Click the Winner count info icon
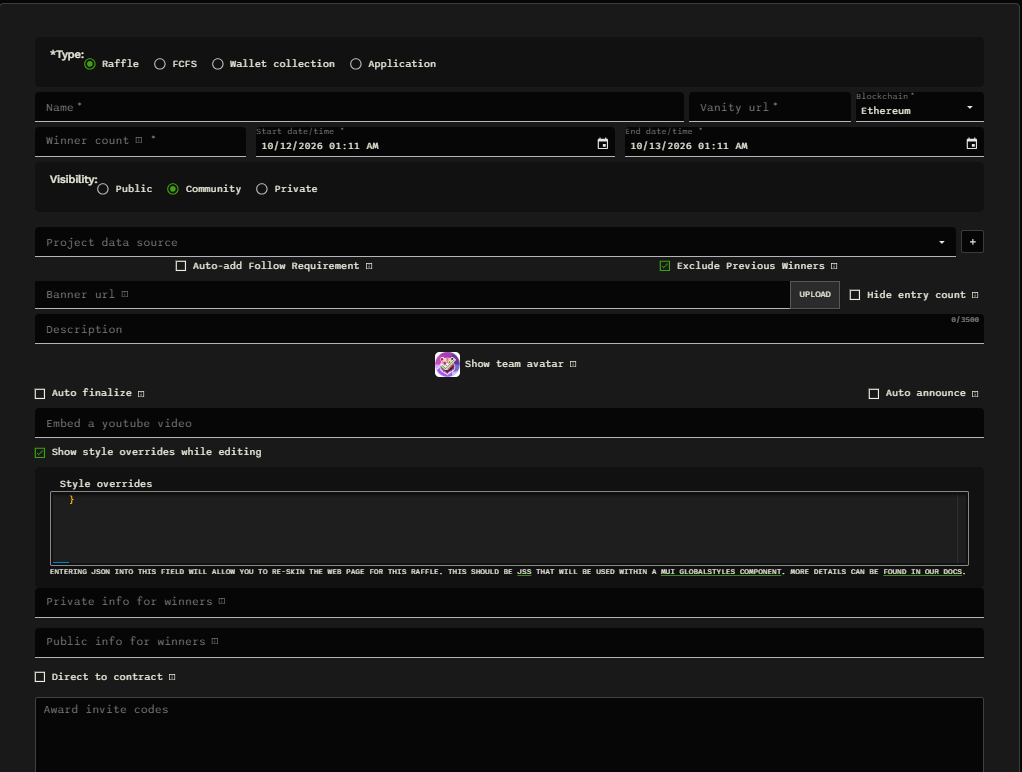 (x=139, y=140)
